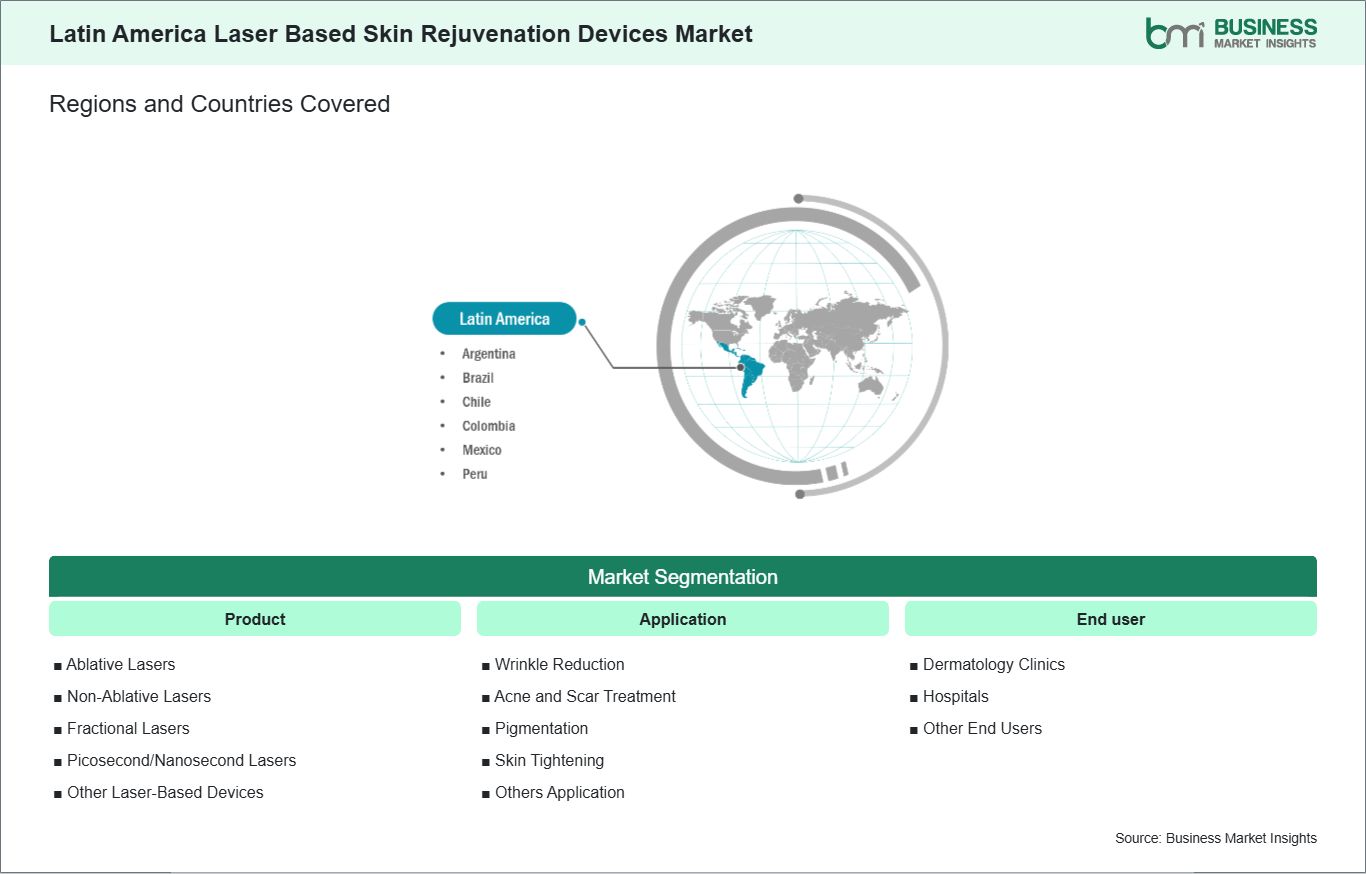Select the Application segment header
Screen dimensions: 1366x874
(683, 619)
